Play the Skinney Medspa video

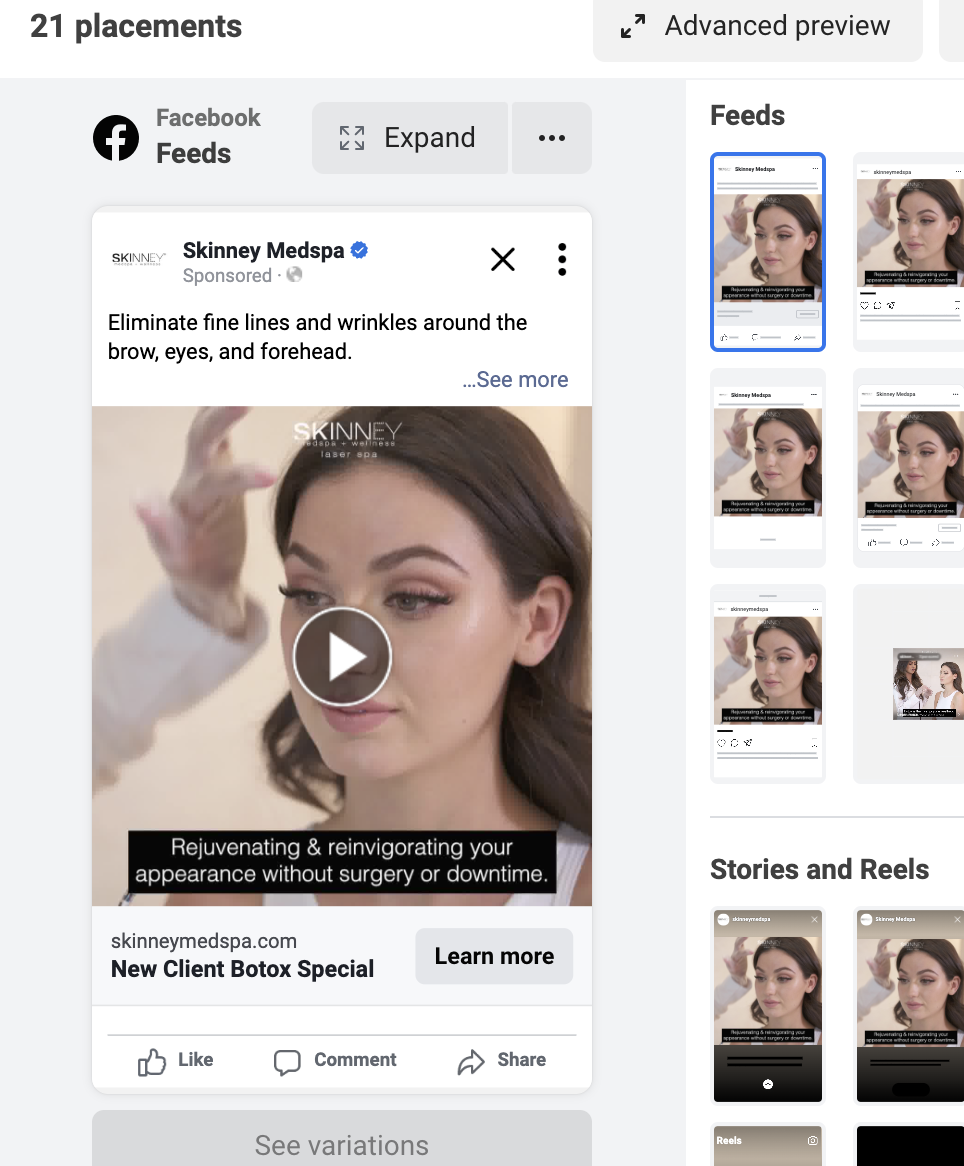click(342, 657)
